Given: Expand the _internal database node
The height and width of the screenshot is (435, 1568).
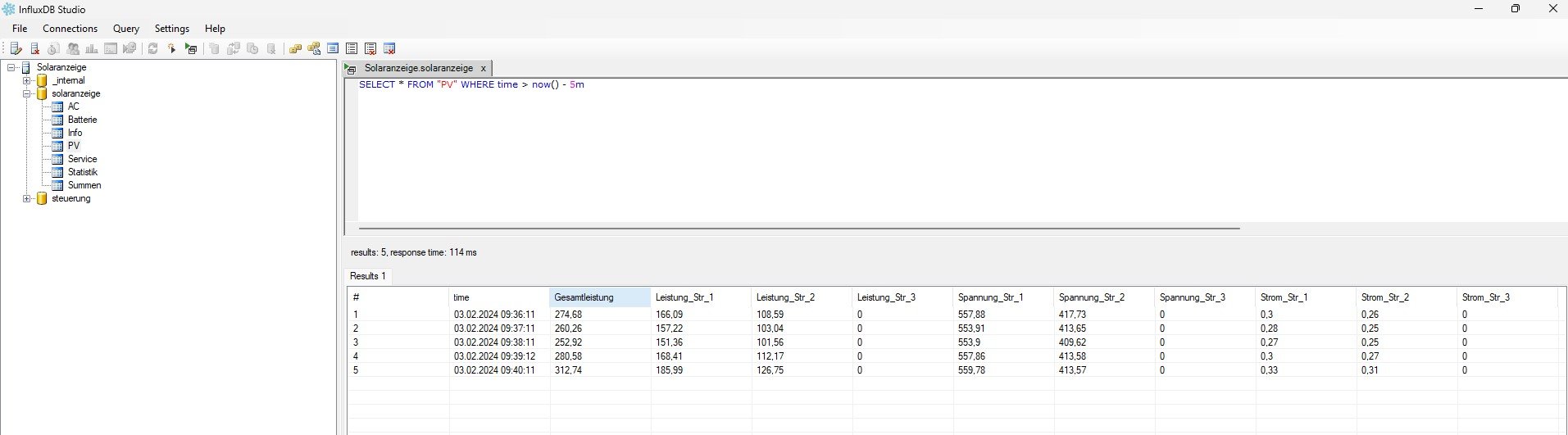Looking at the screenshot, I should click(x=27, y=80).
